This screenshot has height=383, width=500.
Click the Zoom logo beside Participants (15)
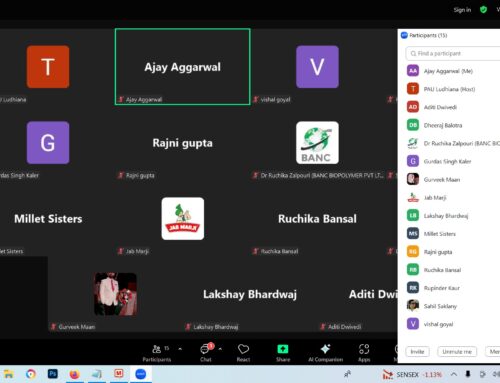point(404,35)
